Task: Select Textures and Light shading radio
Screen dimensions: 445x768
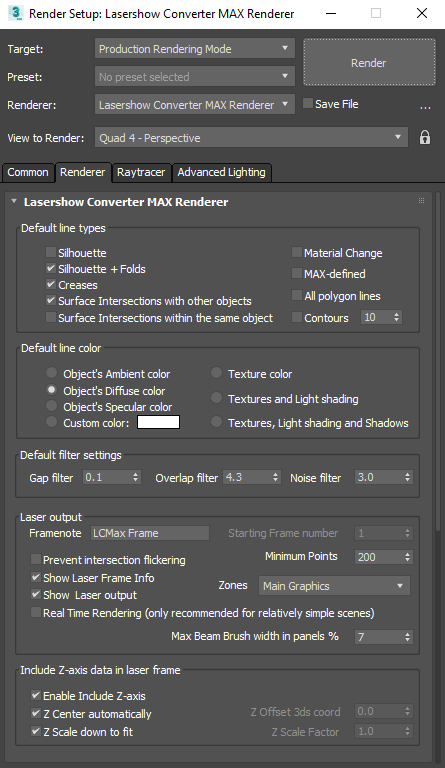Action: tap(216, 398)
